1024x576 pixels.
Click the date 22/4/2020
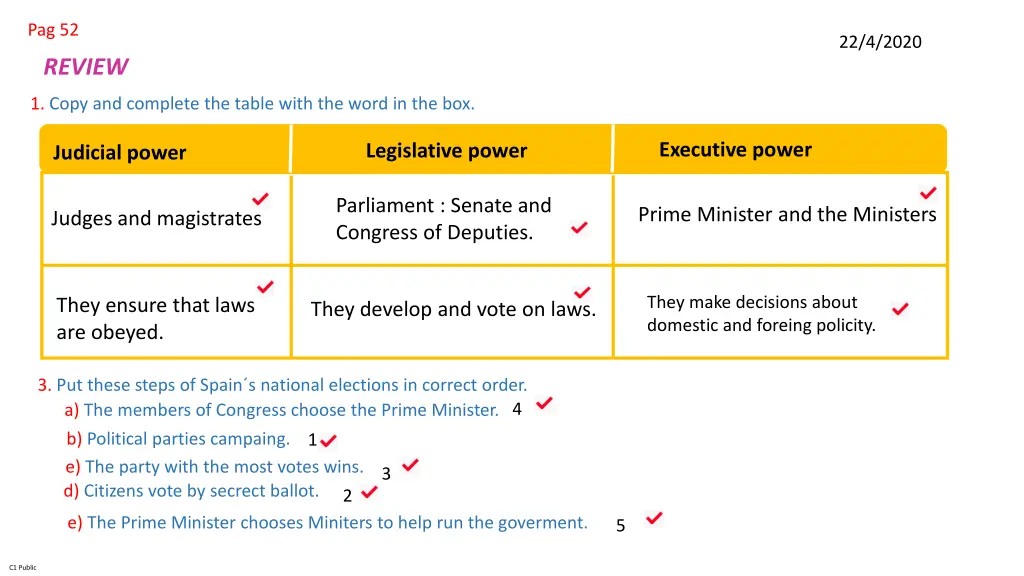880,42
